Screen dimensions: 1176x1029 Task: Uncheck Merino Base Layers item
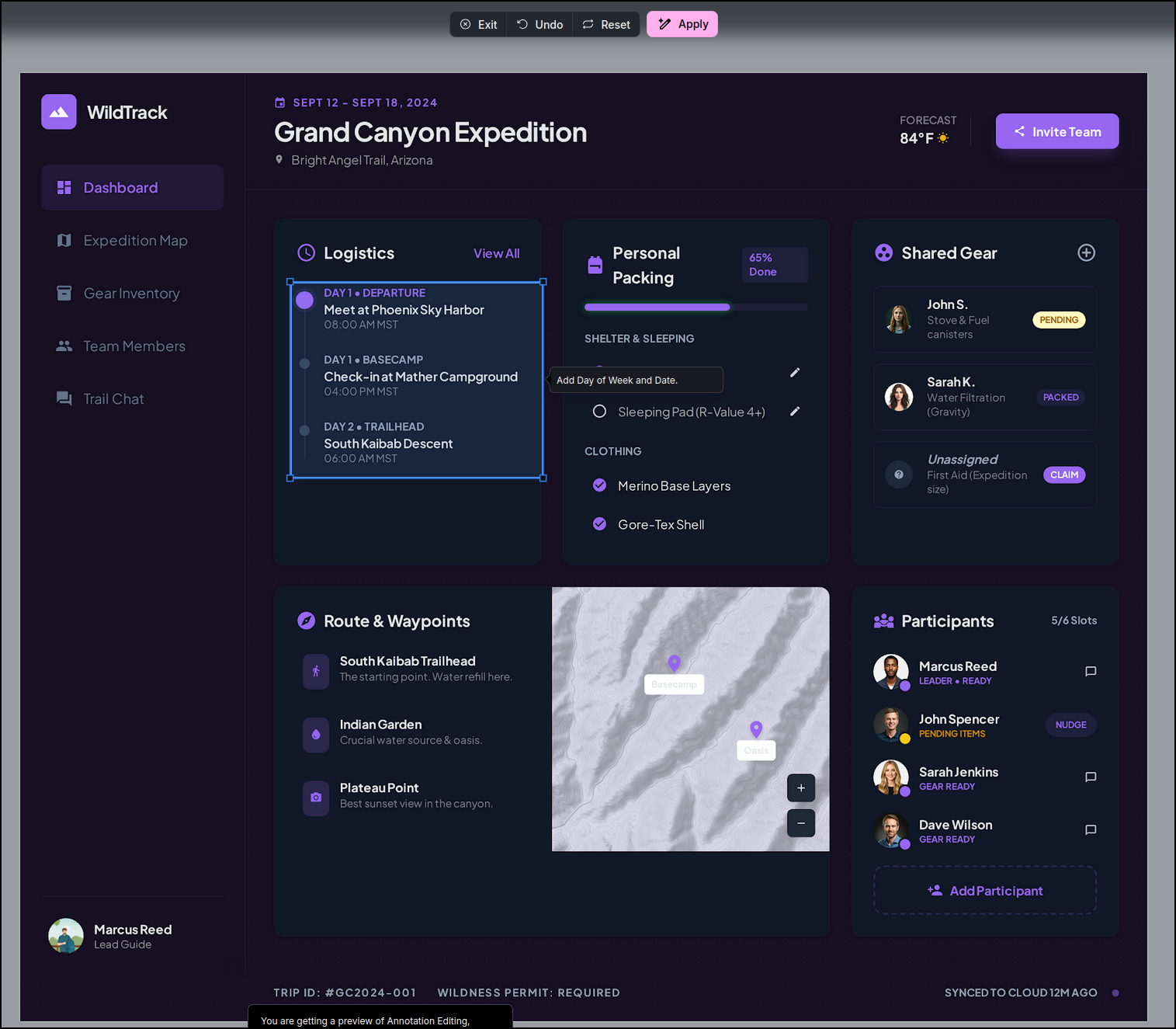click(x=599, y=485)
